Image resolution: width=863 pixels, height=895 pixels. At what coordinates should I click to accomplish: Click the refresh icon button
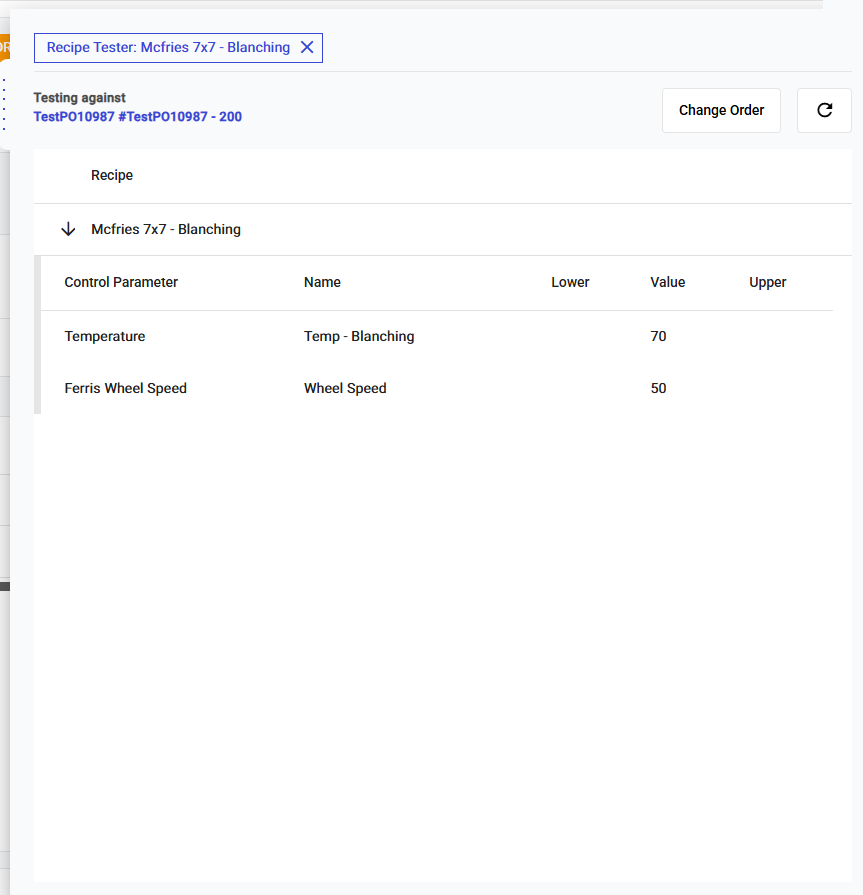[x=824, y=111]
